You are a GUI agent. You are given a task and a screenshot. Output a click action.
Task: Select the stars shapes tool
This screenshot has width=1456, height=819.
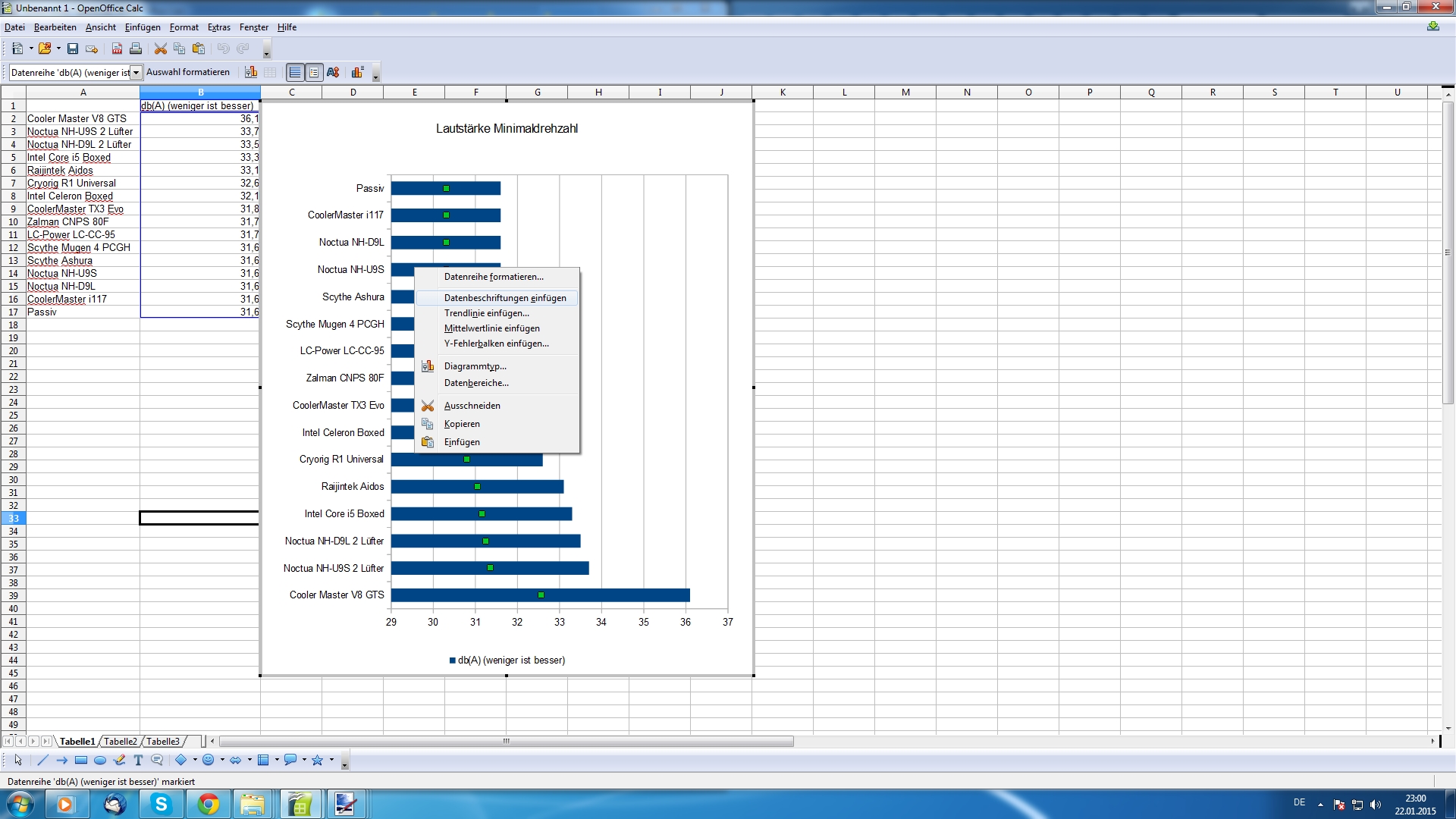(318, 760)
